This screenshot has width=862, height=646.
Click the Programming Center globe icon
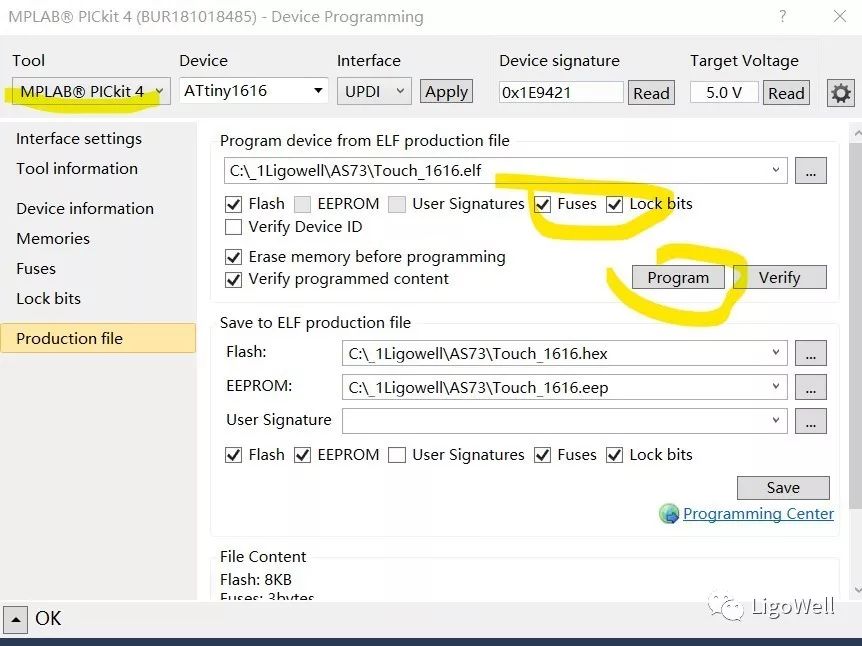pos(669,514)
